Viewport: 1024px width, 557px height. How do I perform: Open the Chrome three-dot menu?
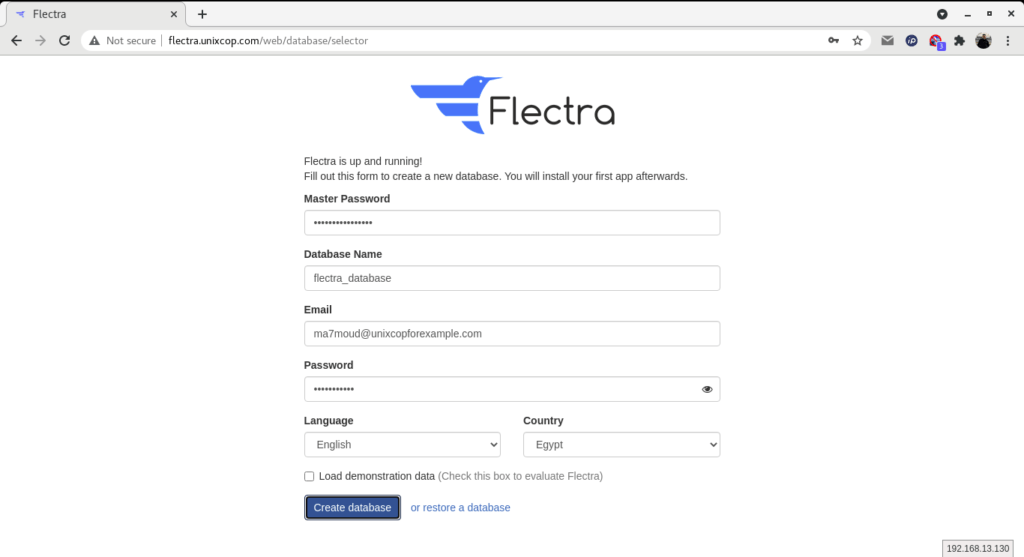tap(1008, 40)
